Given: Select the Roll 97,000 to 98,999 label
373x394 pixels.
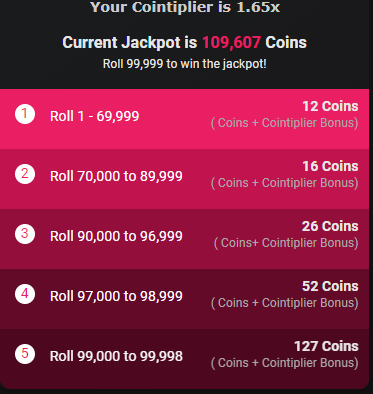Looking at the screenshot, I should pos(116,296).
